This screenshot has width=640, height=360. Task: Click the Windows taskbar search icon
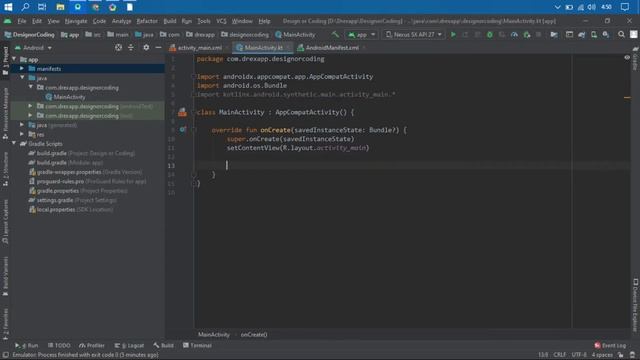tap(25, 7)
